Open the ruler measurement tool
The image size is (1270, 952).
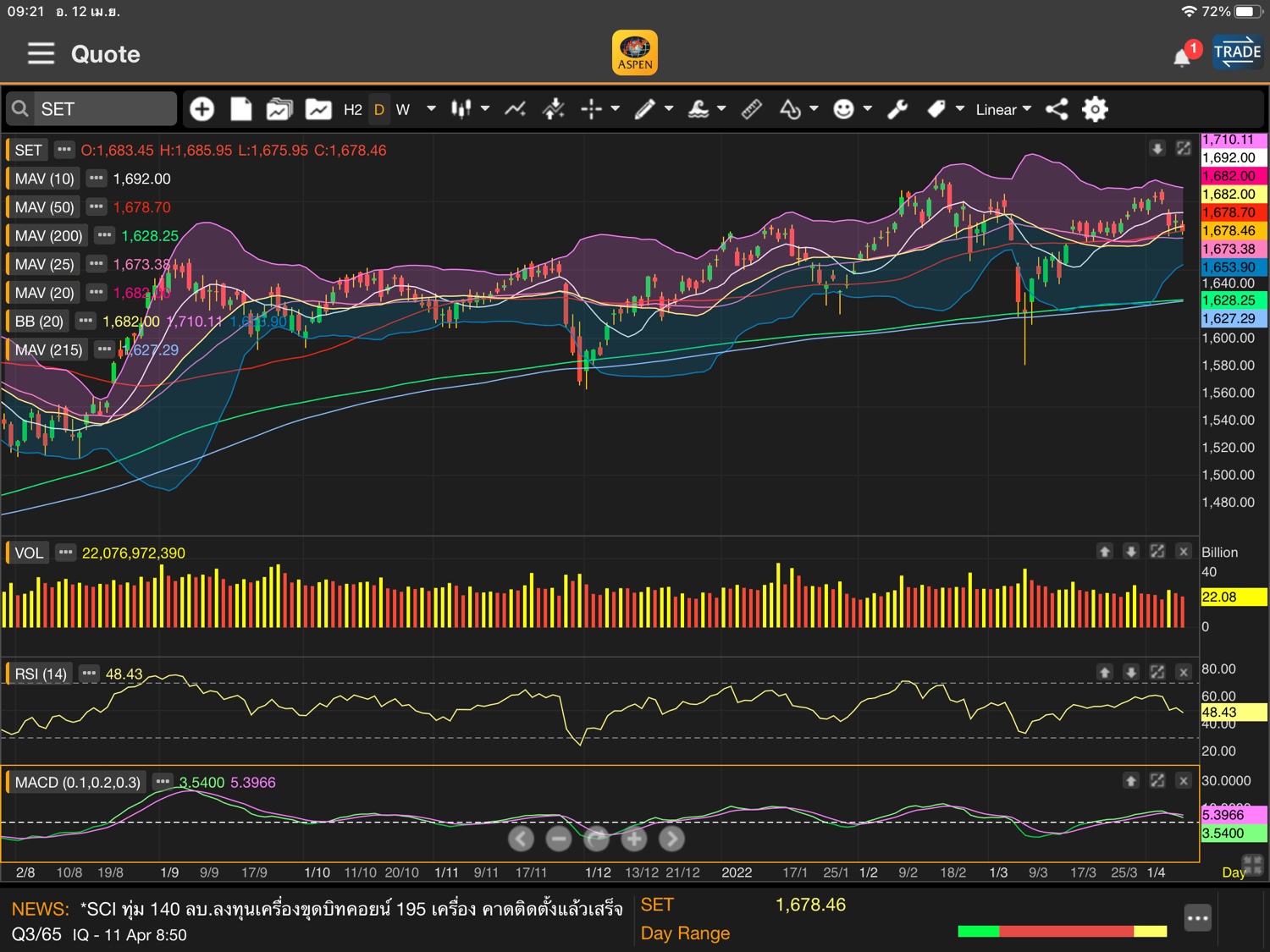click(x=752, y=109)
